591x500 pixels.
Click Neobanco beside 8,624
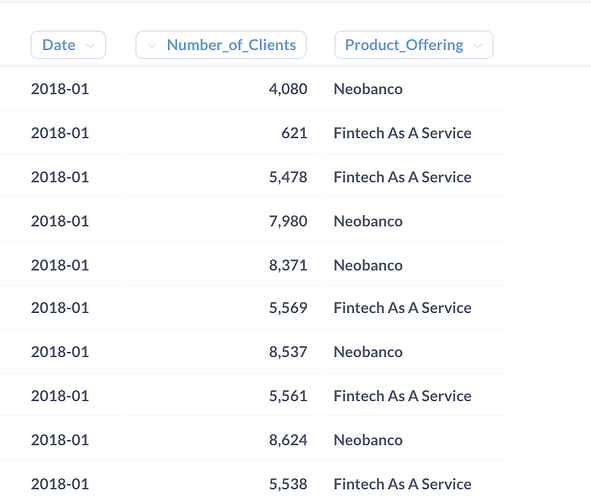[368, 440]
